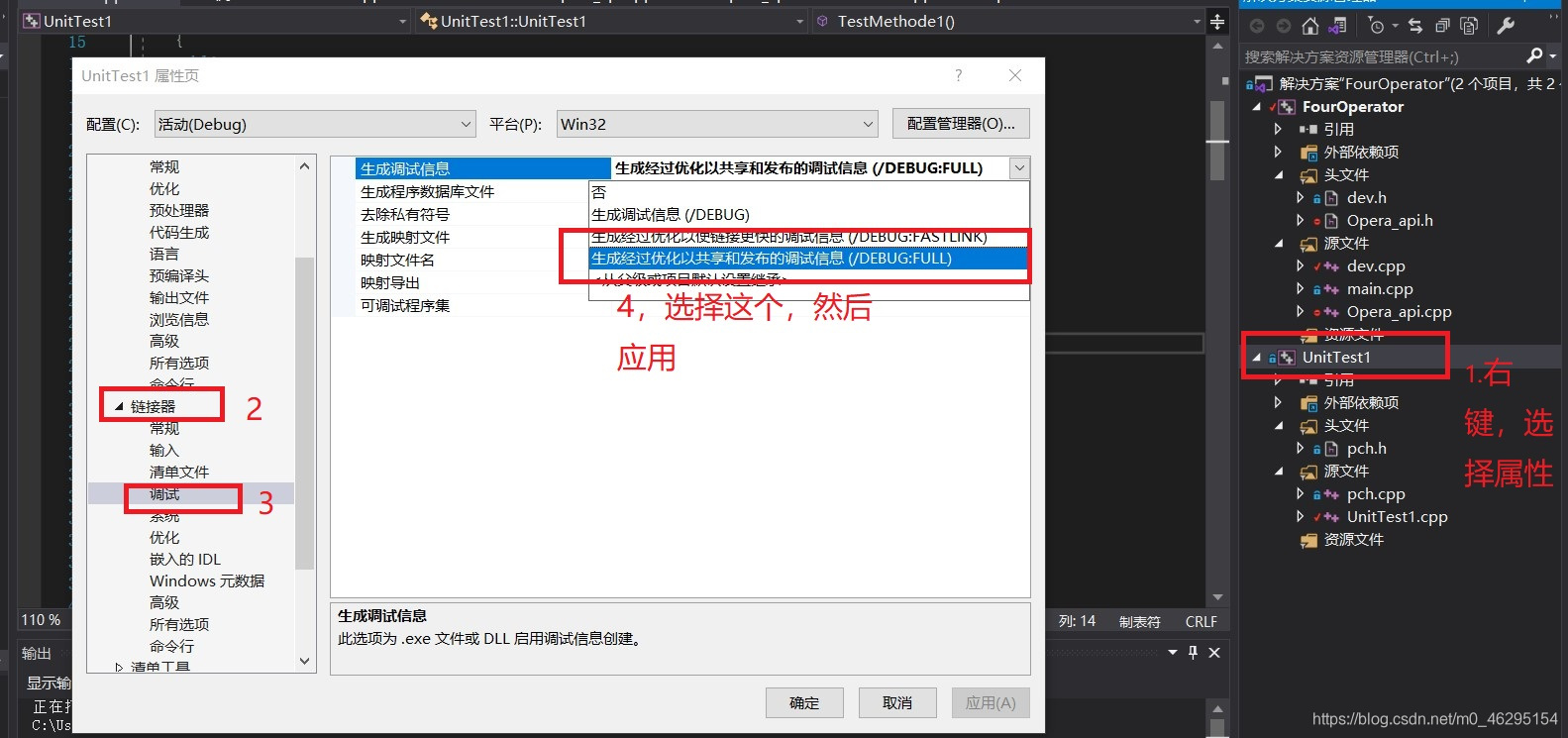Pin the Output panel with pushpin icon

(x=1193, y=653)
